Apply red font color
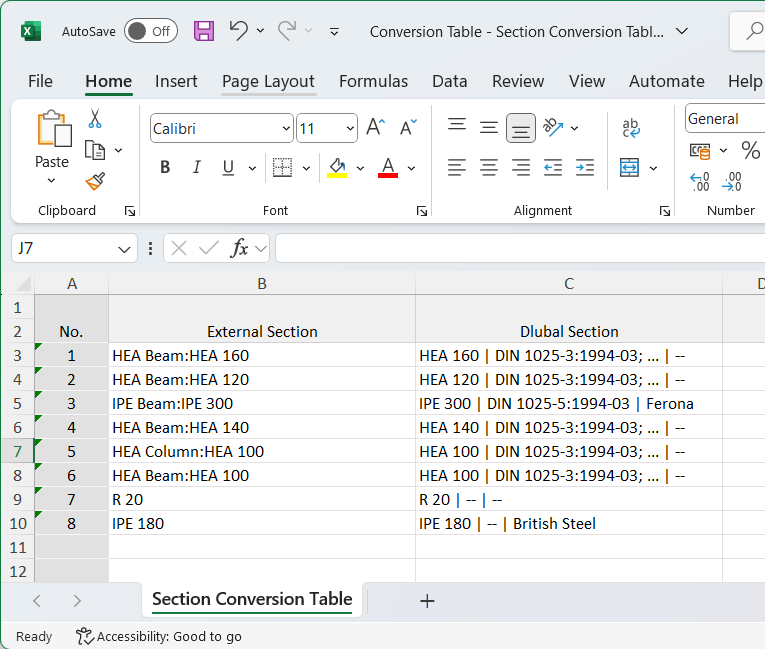765x649 pixels. pos(388,167)
